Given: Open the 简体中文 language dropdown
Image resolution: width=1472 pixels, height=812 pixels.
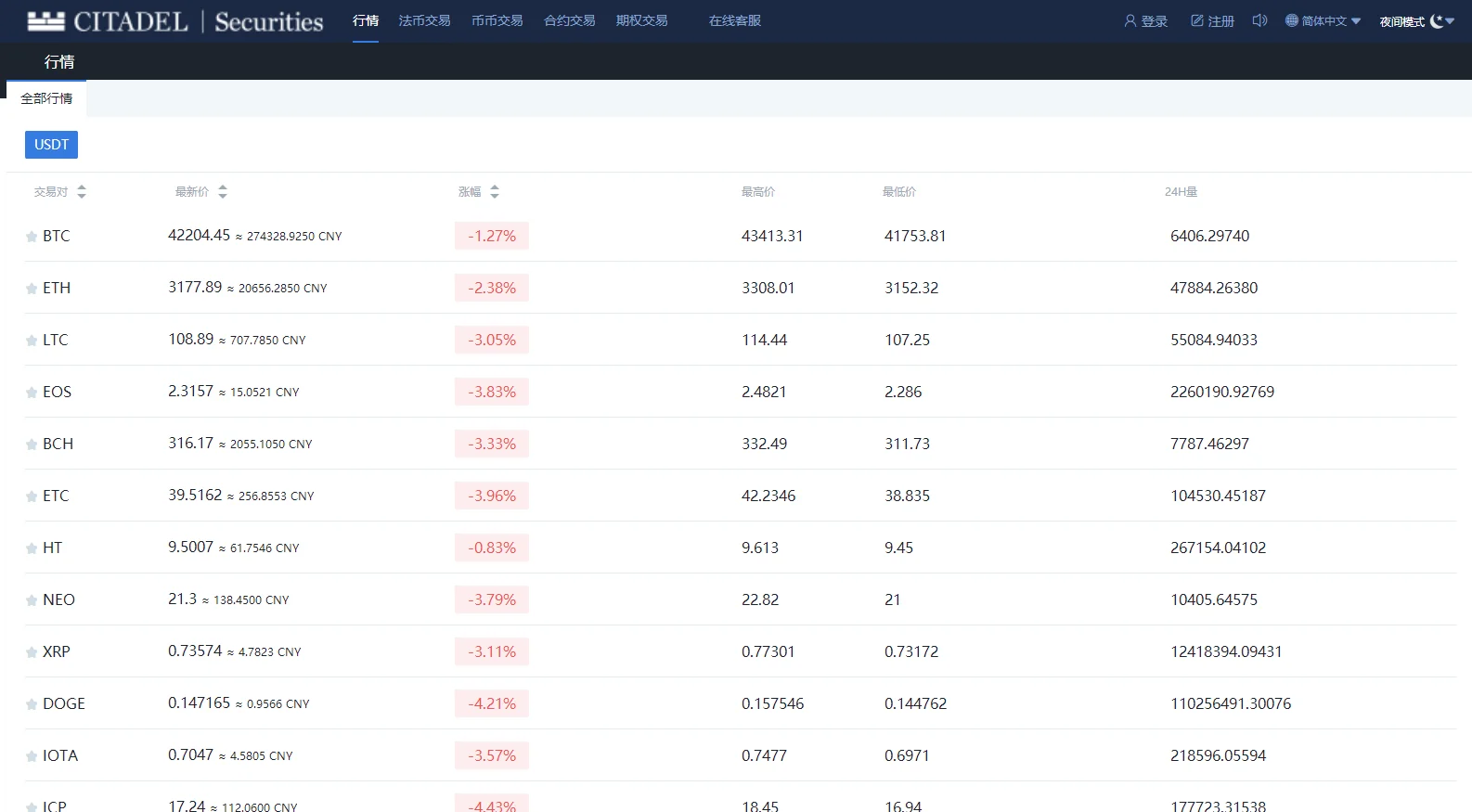Looking at the screenshot, I should tap(1323, 21).
